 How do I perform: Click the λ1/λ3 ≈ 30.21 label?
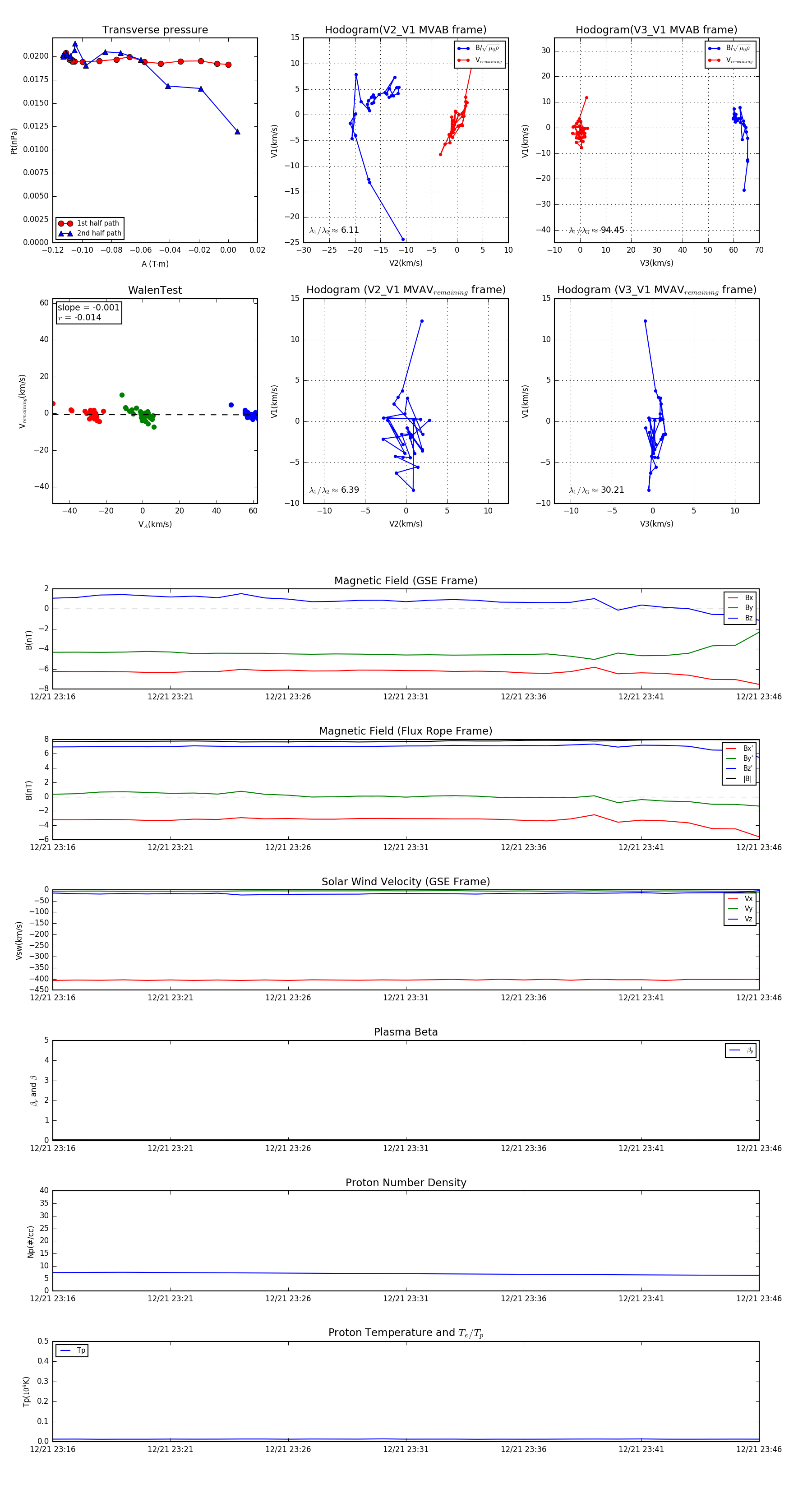pos(597,490)
